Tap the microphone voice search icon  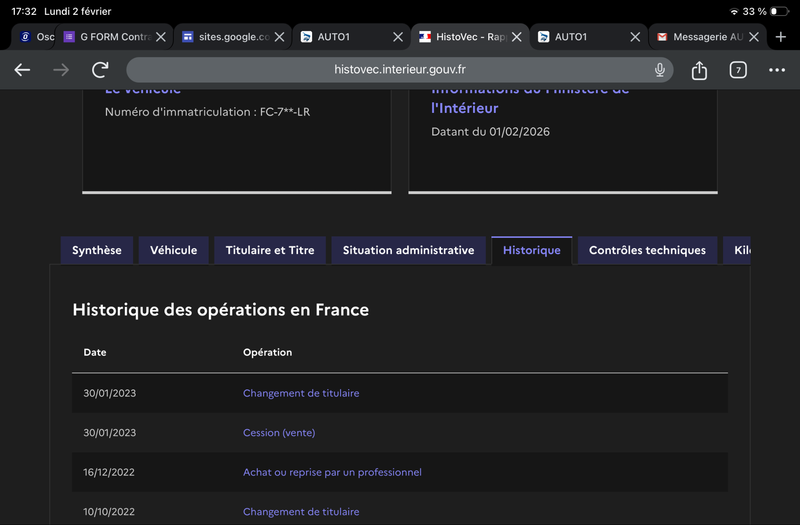click(660, 70)
